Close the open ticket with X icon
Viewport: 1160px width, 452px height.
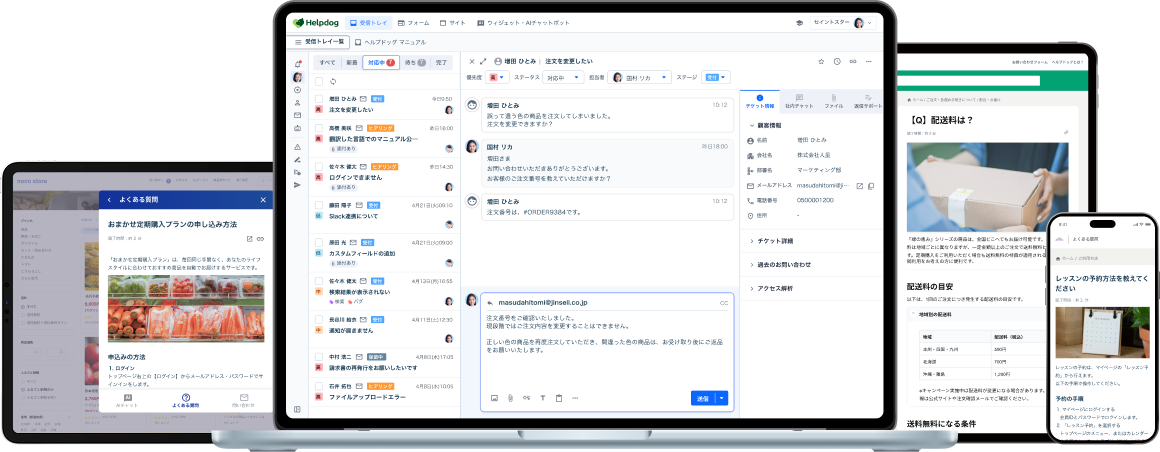point(472,61)
